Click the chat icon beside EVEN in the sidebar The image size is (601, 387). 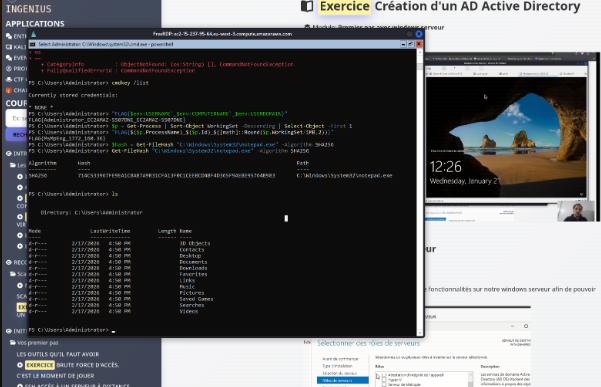click(x=9, y=58)
